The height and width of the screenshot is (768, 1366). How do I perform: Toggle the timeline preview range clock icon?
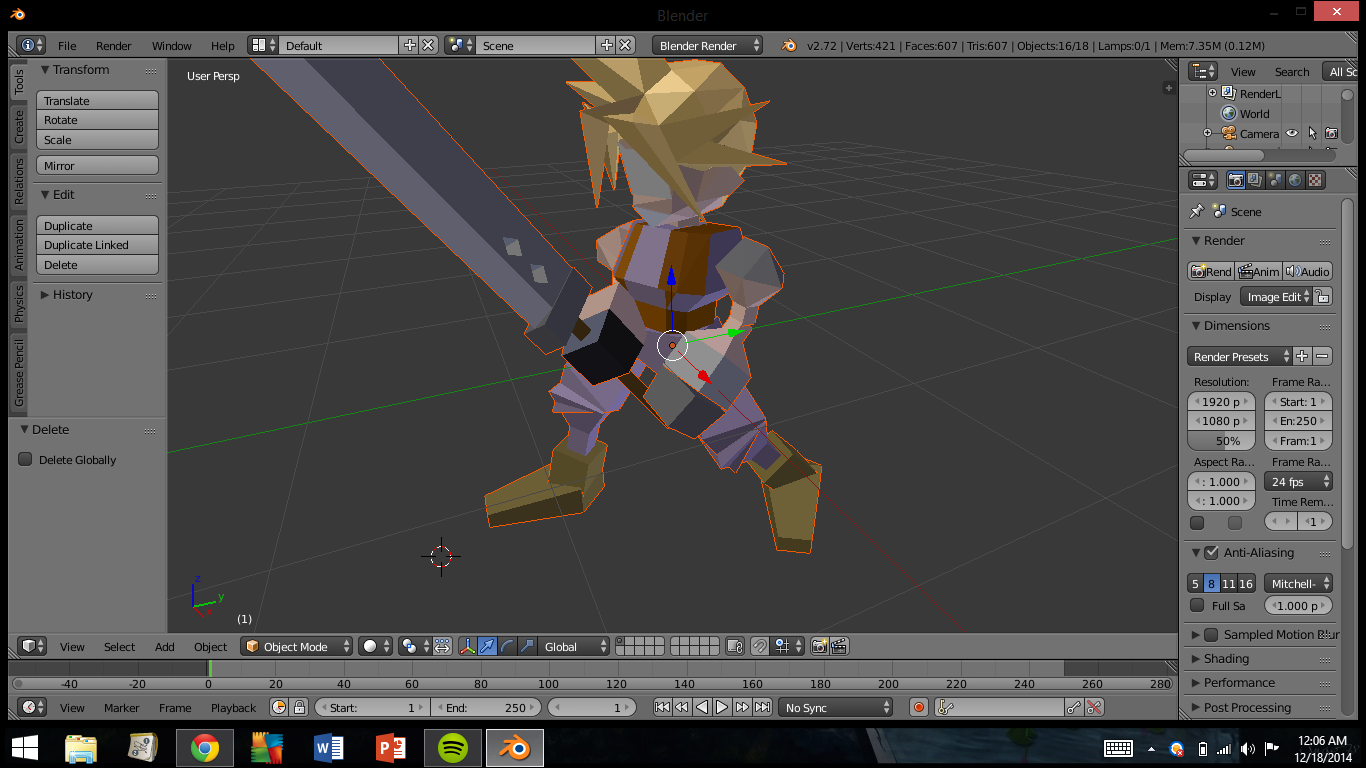(x=279, y=707)
